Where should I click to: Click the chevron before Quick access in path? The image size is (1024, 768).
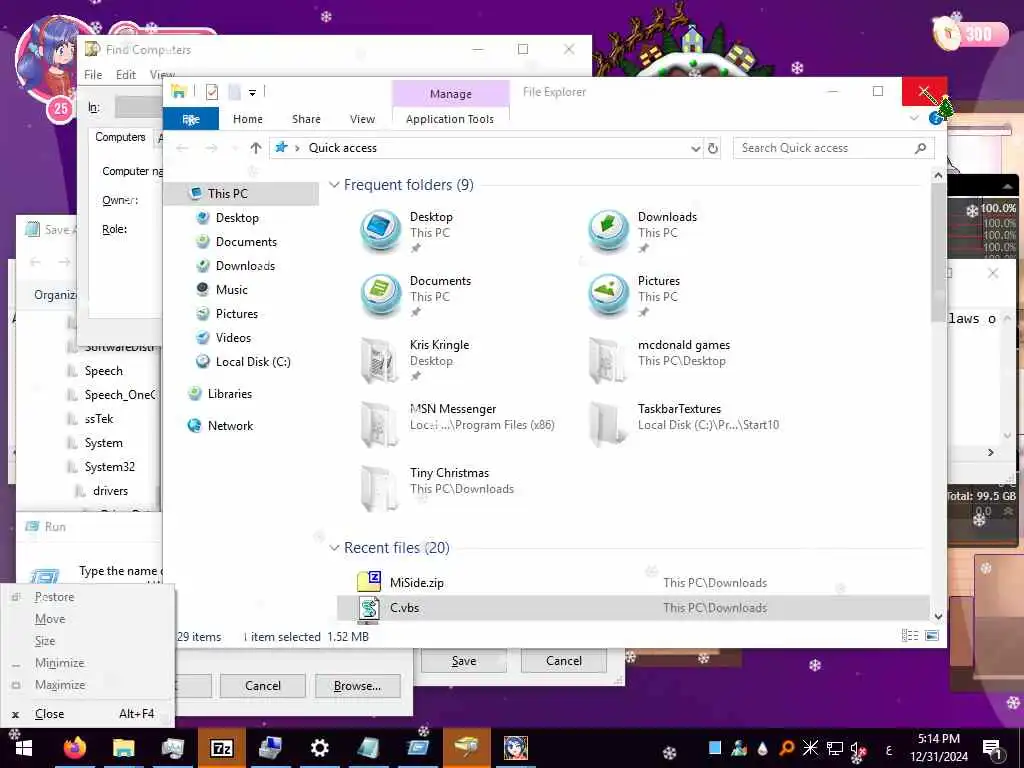297,148
